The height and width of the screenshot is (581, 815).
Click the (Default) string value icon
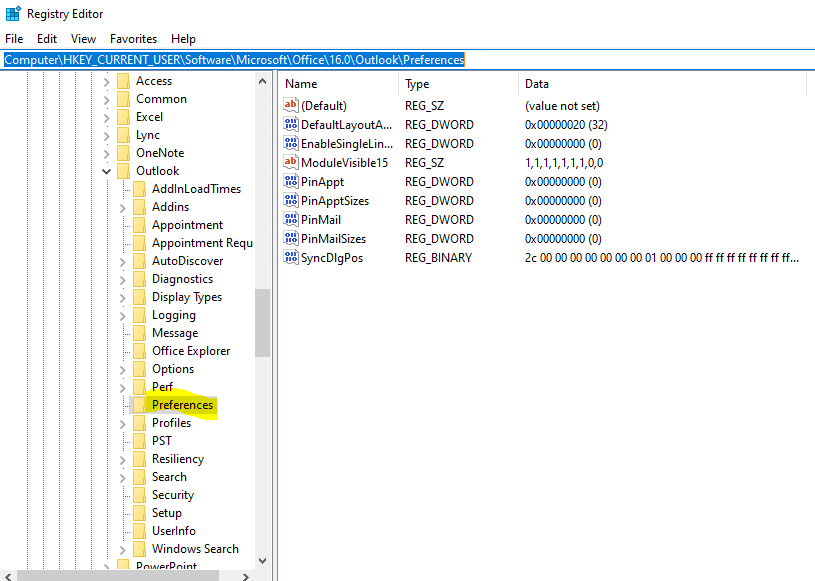click(x=291, y=106)
